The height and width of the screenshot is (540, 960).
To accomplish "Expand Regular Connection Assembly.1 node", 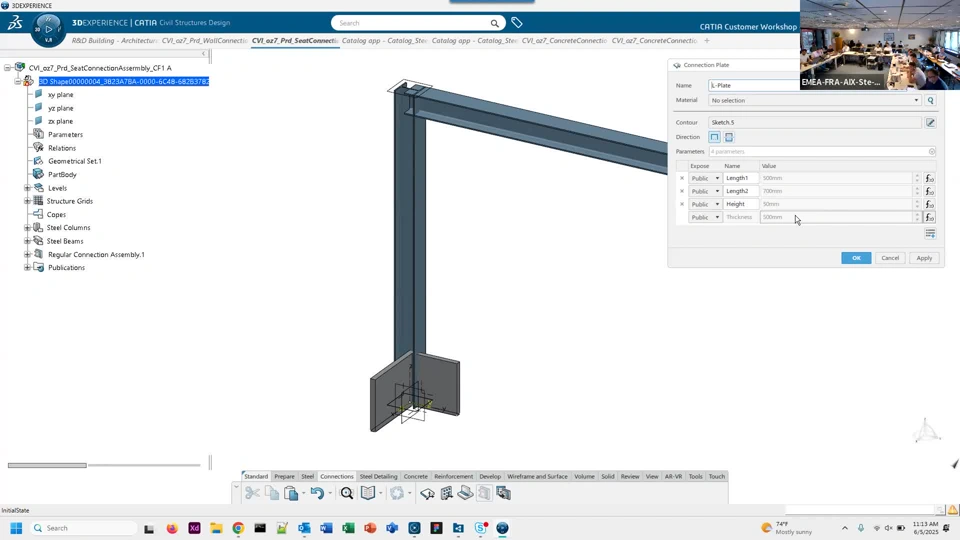I will (x=27, y=254).
